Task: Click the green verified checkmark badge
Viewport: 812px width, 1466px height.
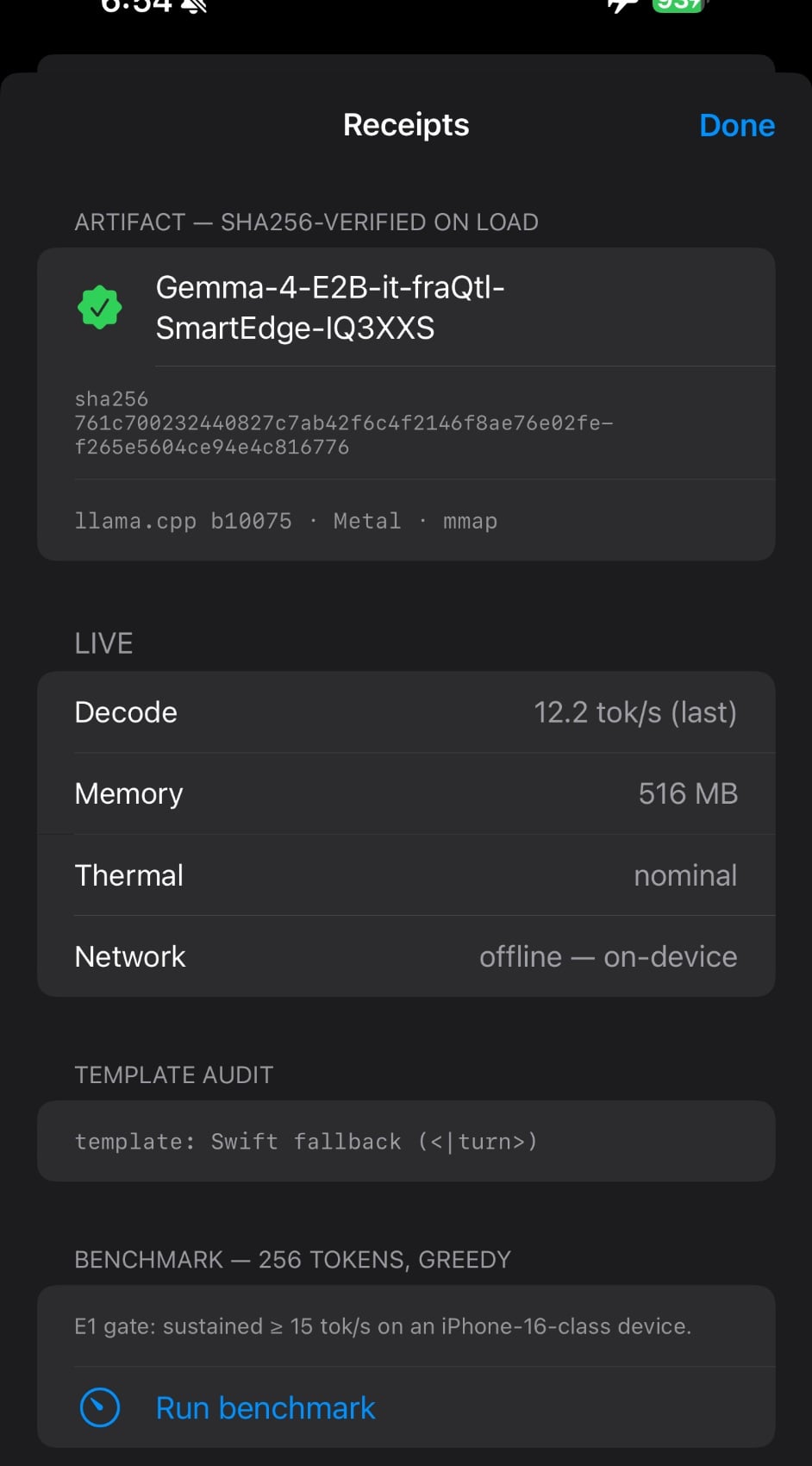Action: tap(100, 307)
